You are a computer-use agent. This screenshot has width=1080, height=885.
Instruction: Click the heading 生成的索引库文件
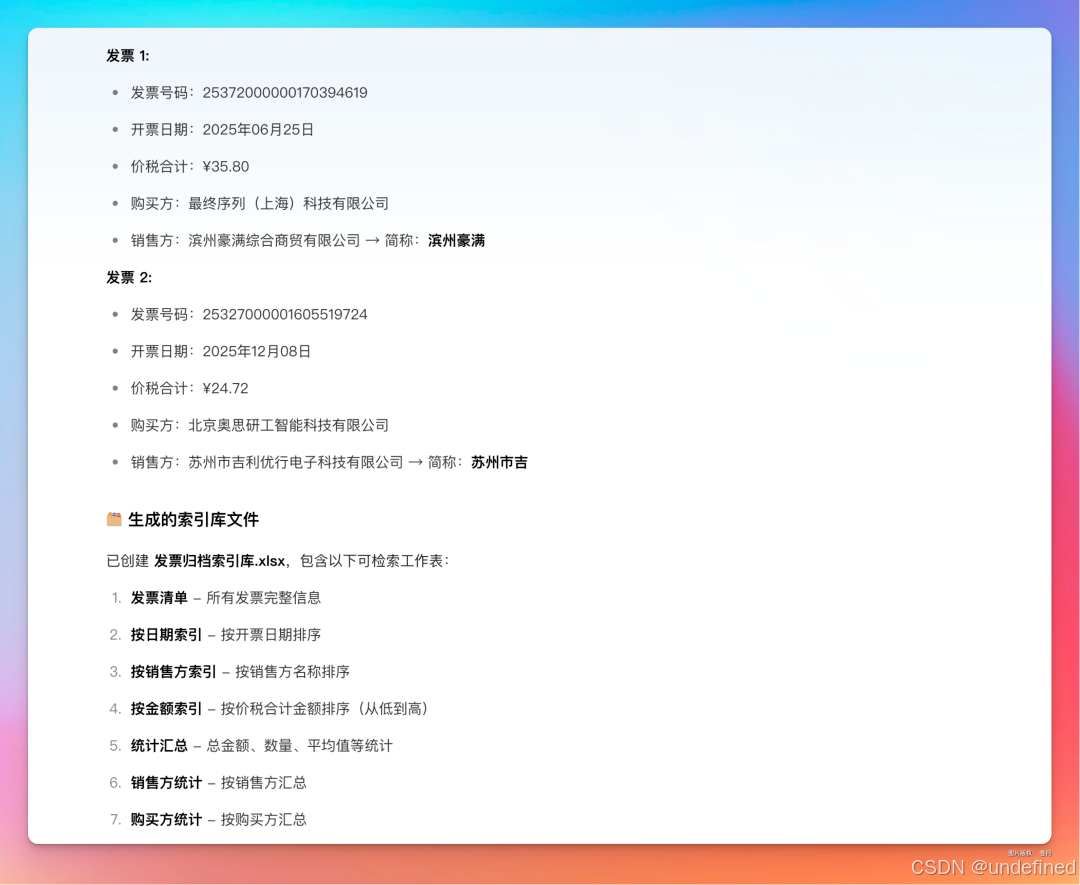point(194,520)
